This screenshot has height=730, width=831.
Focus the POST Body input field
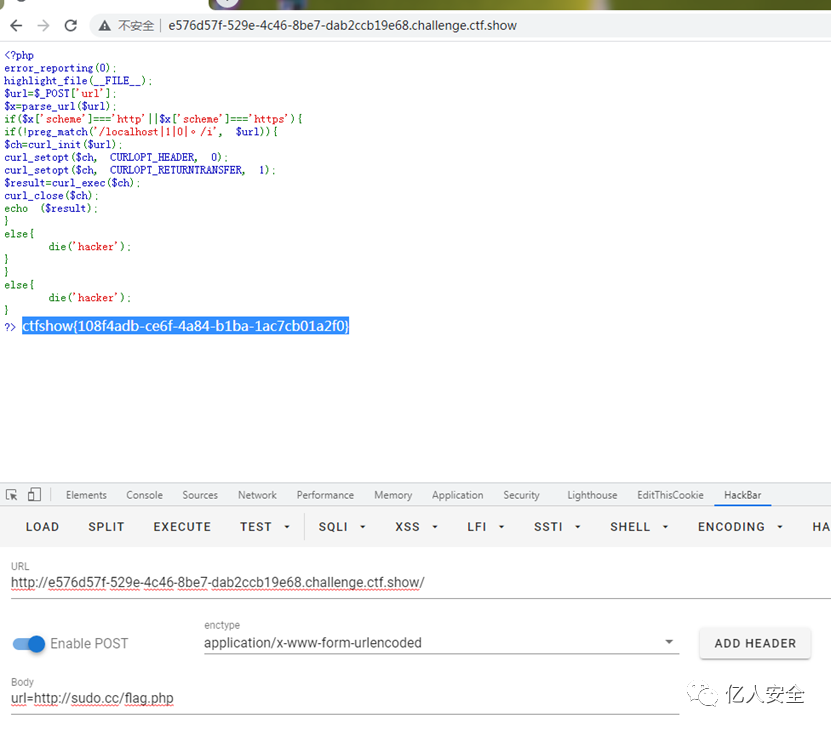click(x=344, y=698)
